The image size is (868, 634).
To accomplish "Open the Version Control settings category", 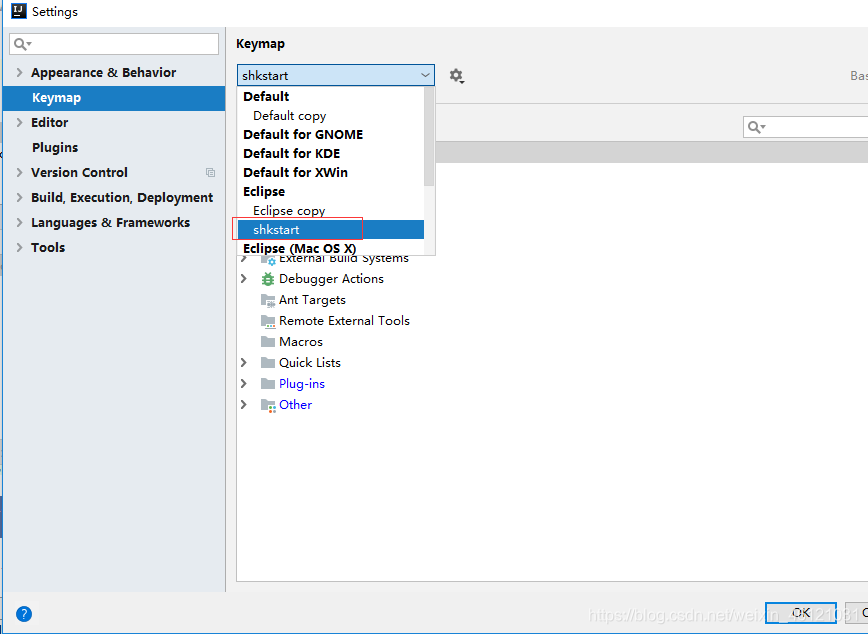I will (x=114, y=173).
